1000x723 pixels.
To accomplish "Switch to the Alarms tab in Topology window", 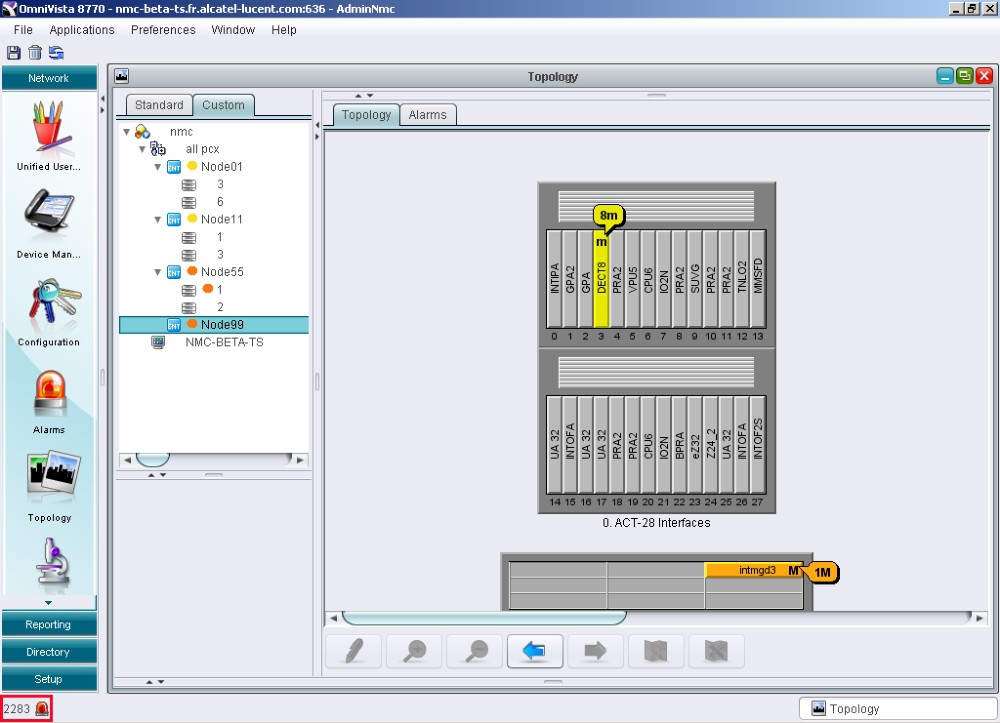I will [x=427, y=115].
